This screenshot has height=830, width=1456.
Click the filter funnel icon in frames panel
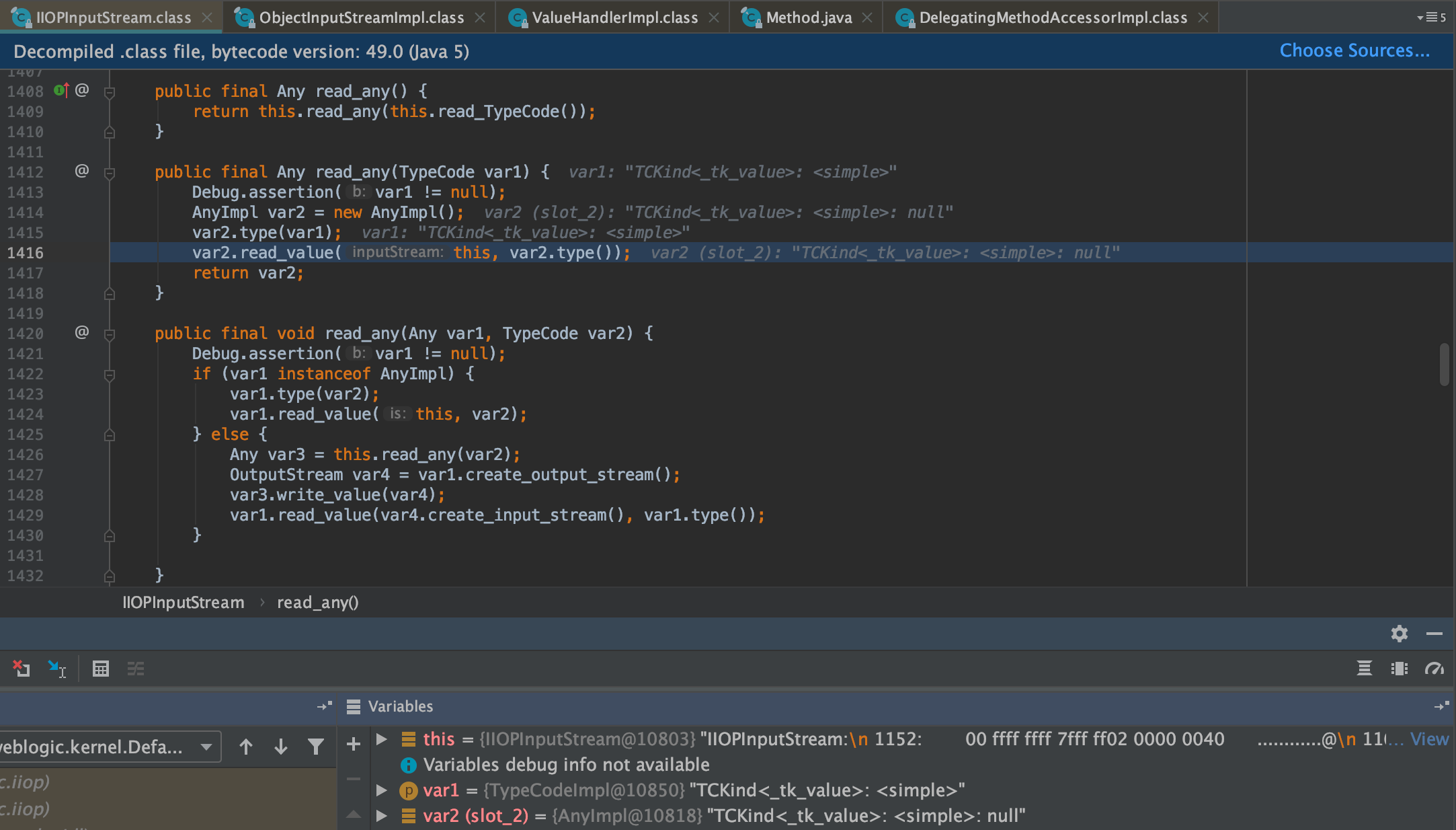pyautogui.click(x=316, y=746)
